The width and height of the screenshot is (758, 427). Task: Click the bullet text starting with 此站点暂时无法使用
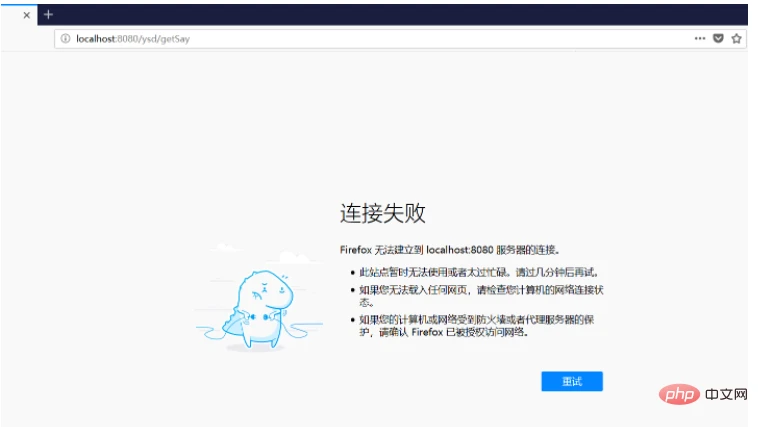click(479, 272)
